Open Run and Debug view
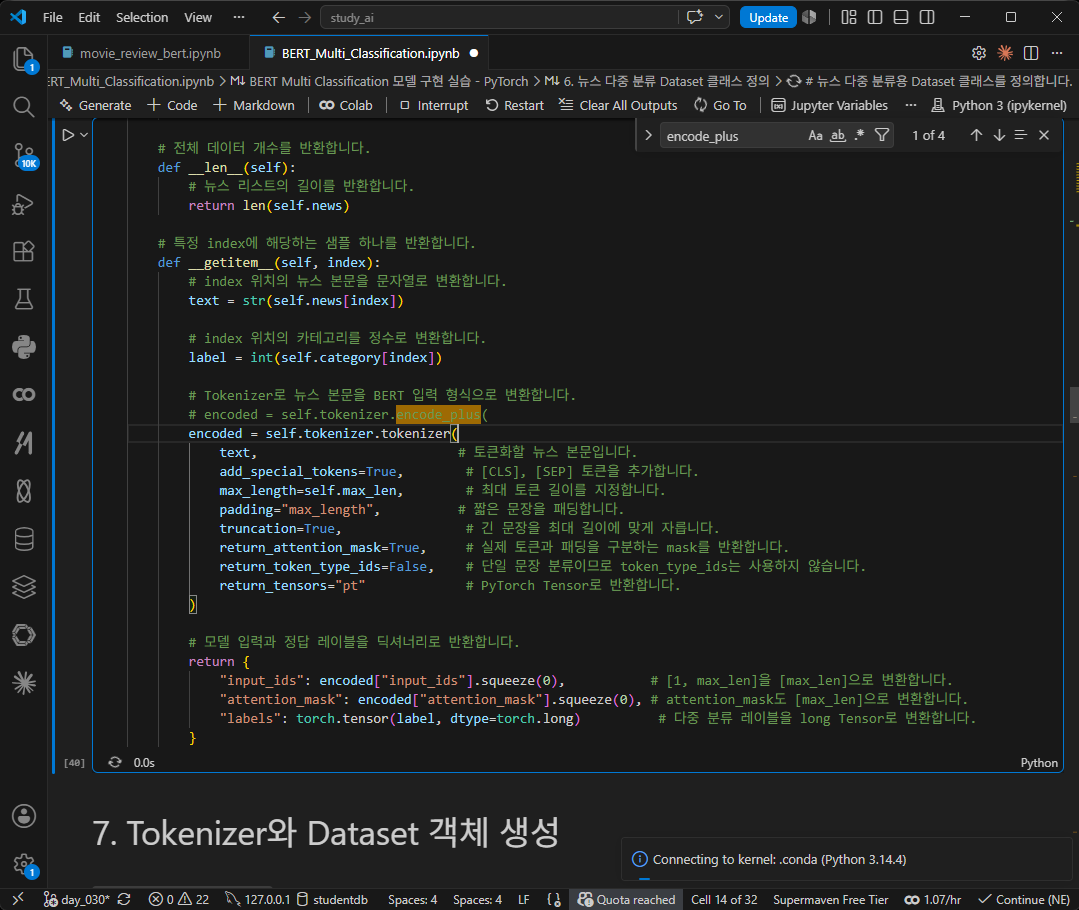 [23, 204]
